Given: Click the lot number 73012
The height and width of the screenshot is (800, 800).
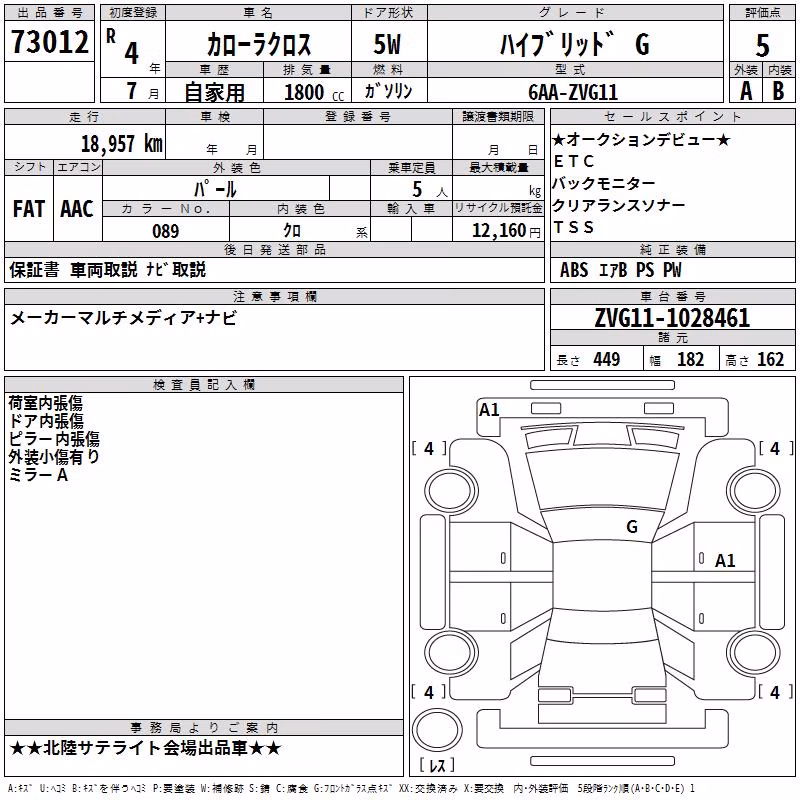Looking at the screenshot, I should (x=49, y=41).
